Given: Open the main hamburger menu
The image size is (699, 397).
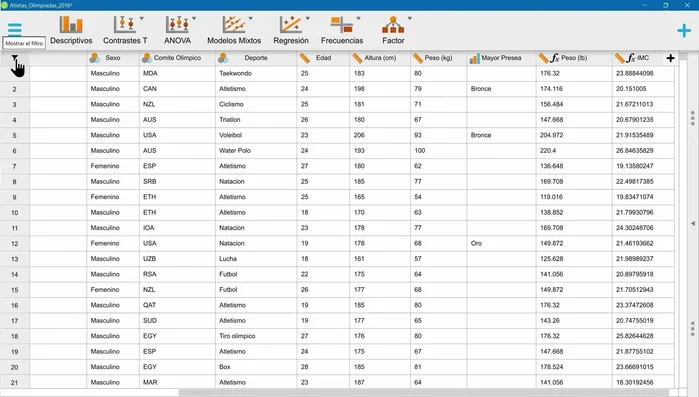Looking at the screenshot, I should 15,29.
